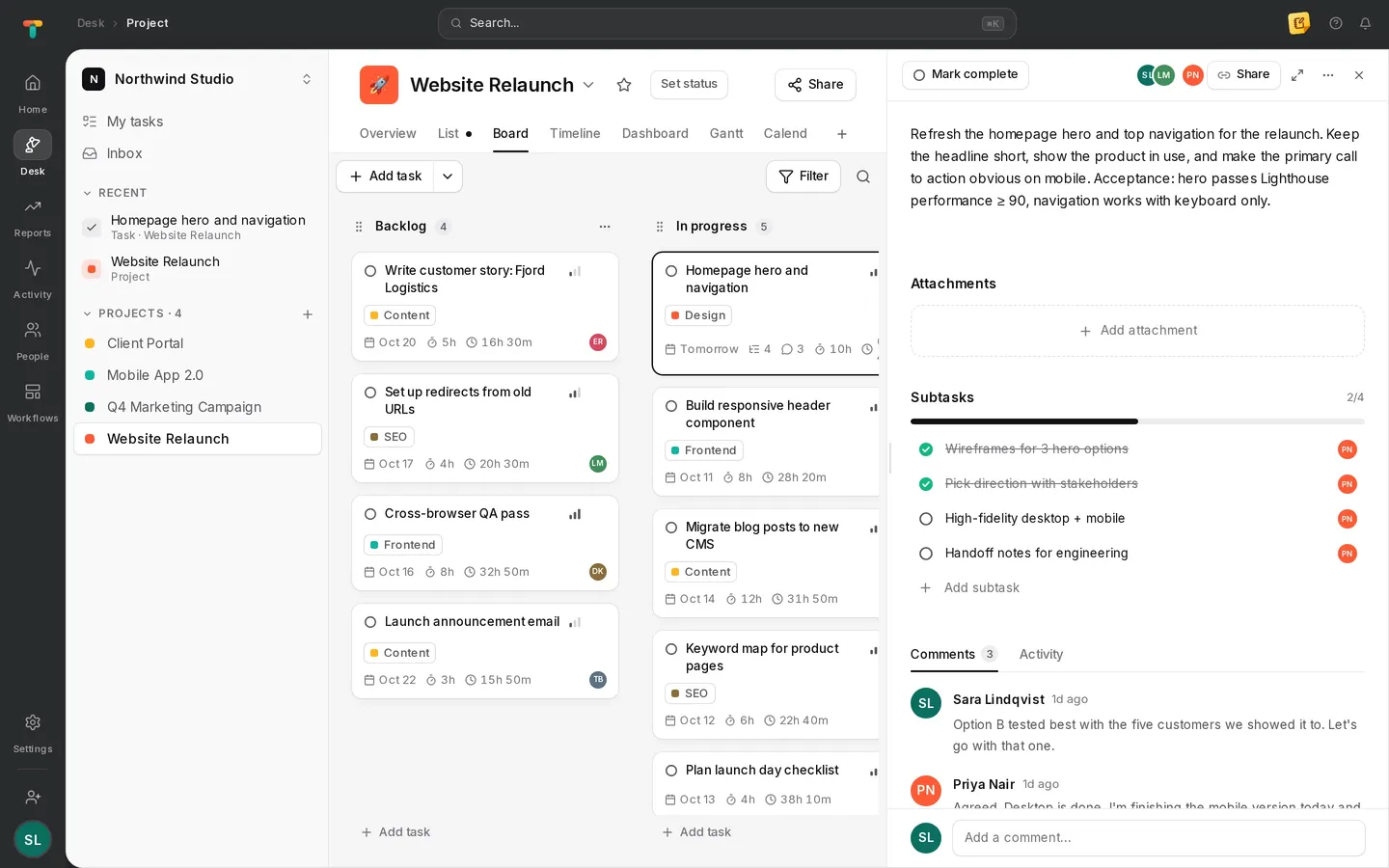Expand task panel to full screen
This screenshot has height=868, width=1389.
[x=1297, y=75]
